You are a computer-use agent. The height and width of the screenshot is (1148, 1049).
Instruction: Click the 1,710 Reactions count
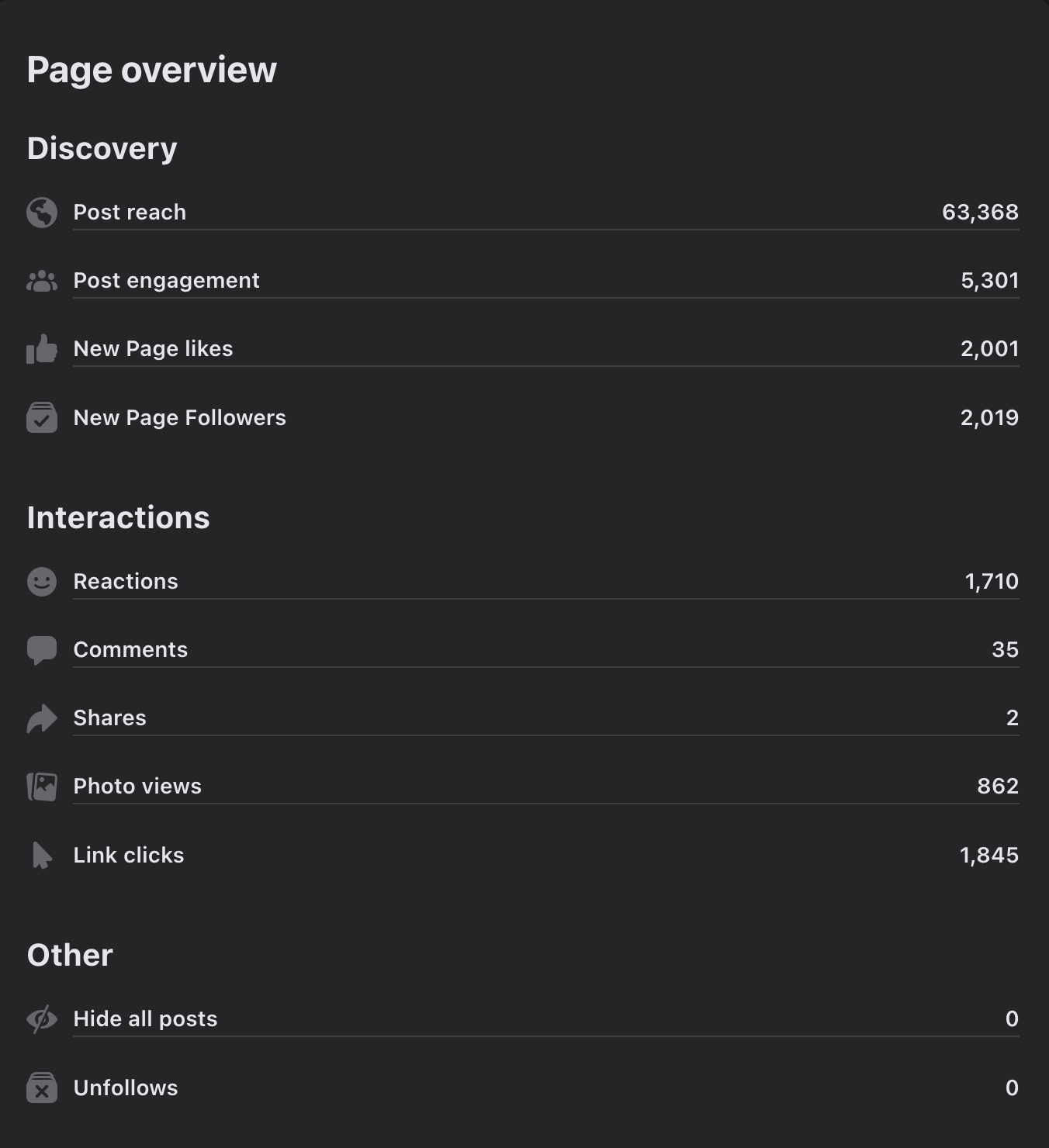991,582
